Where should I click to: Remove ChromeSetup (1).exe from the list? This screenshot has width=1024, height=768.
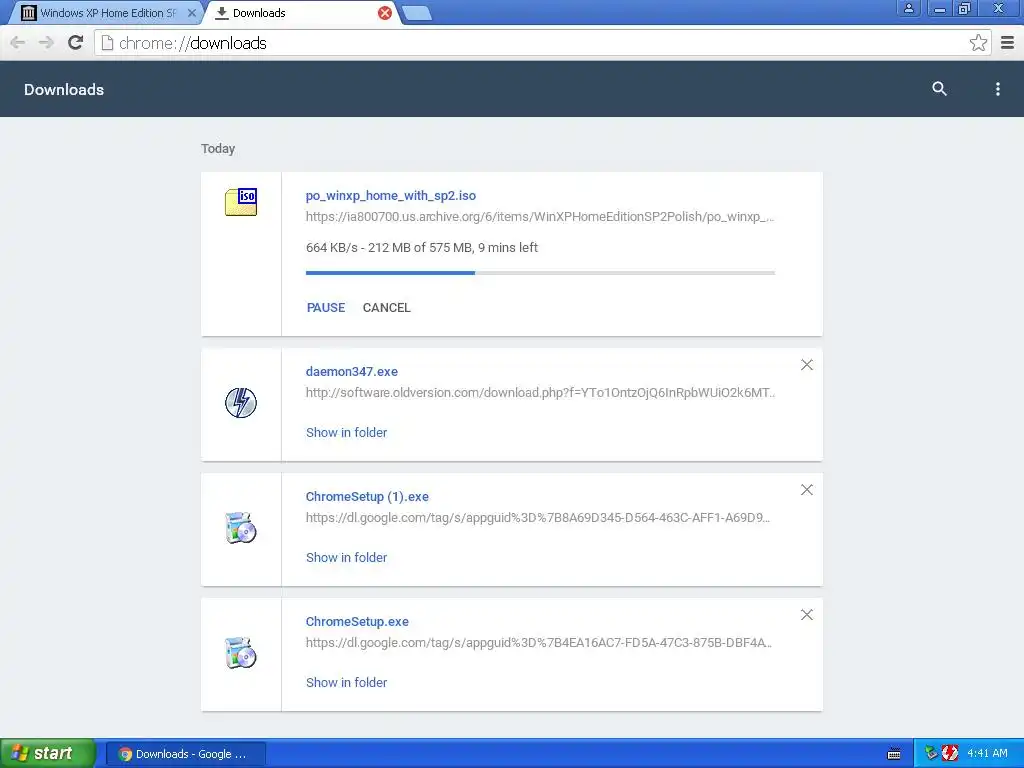[807, 490]
